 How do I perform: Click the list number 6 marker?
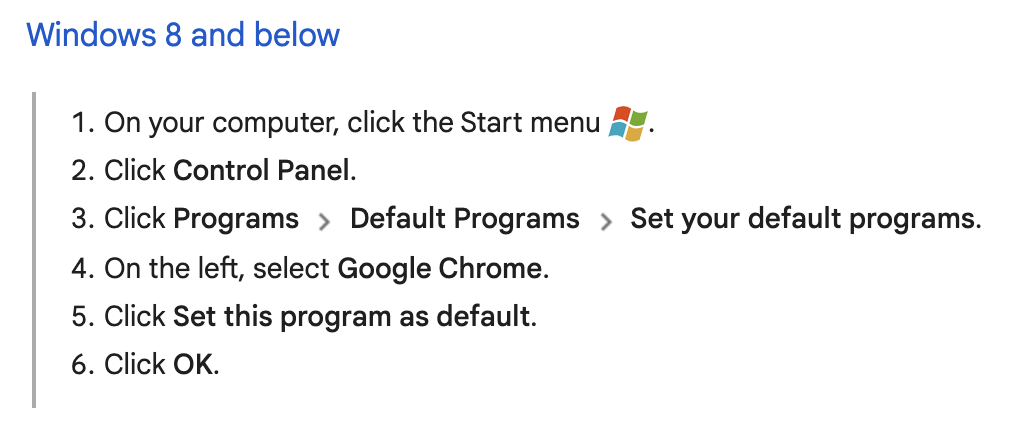coord(83,365)
